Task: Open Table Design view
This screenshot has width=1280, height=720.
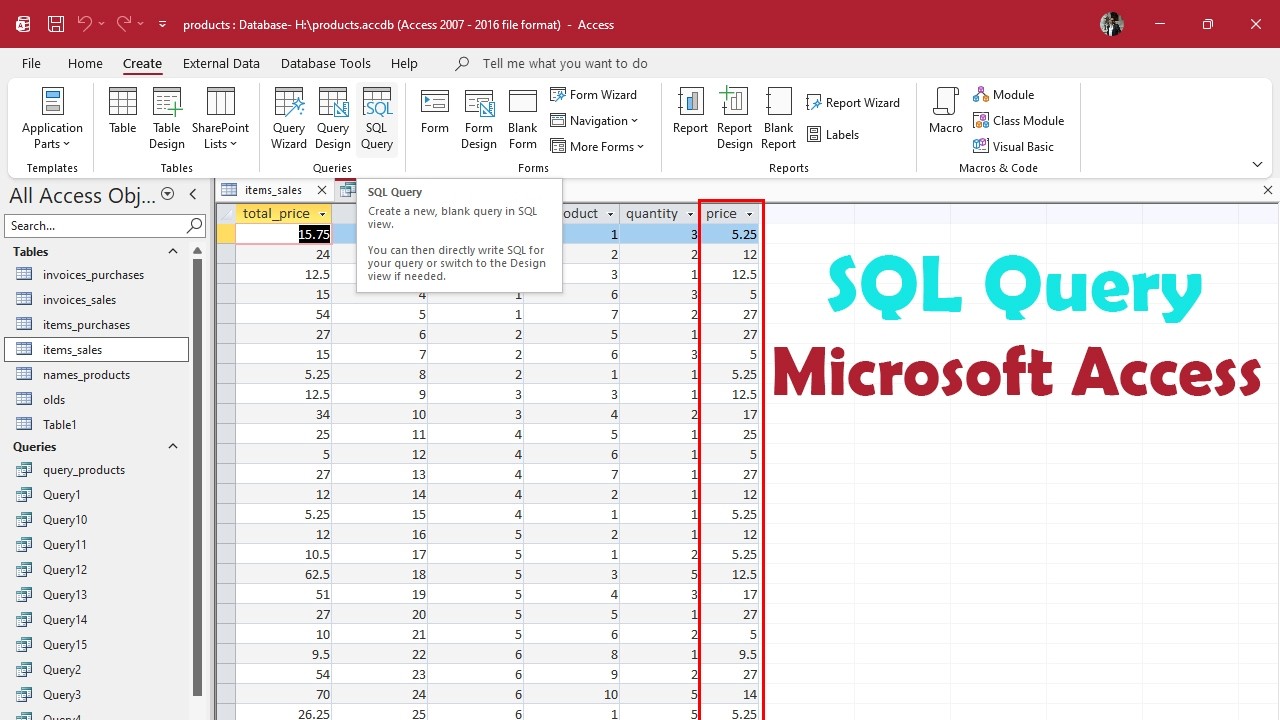Action: click(167, 119)
